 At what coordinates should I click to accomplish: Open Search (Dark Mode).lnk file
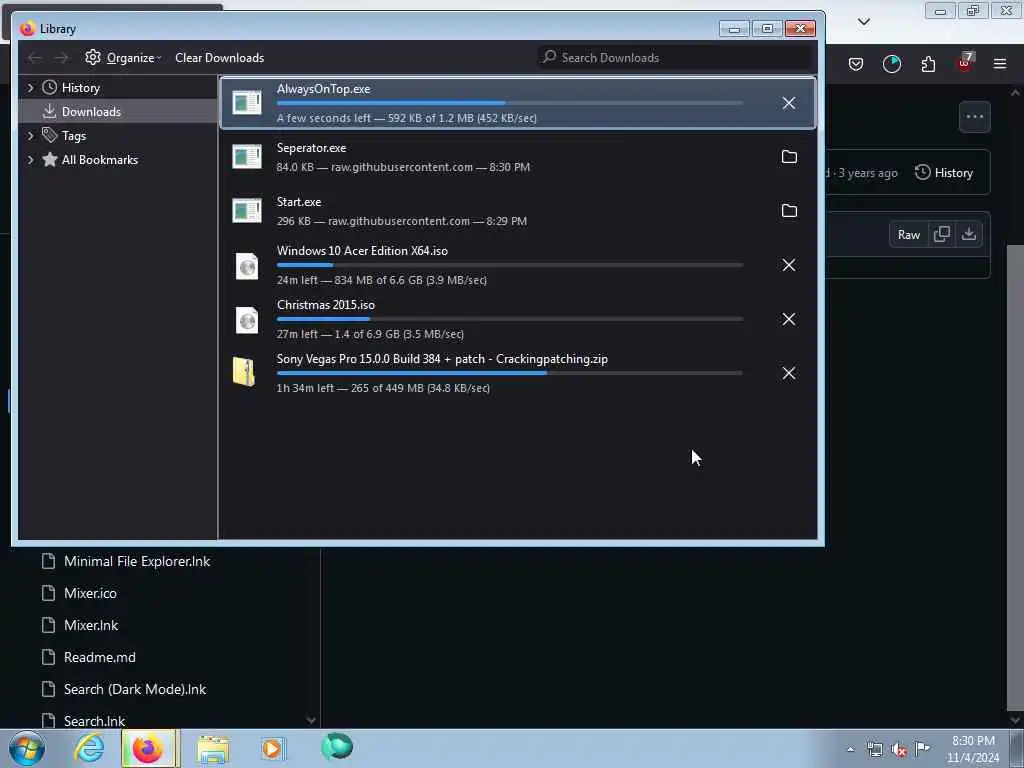[x=135, y=689]
